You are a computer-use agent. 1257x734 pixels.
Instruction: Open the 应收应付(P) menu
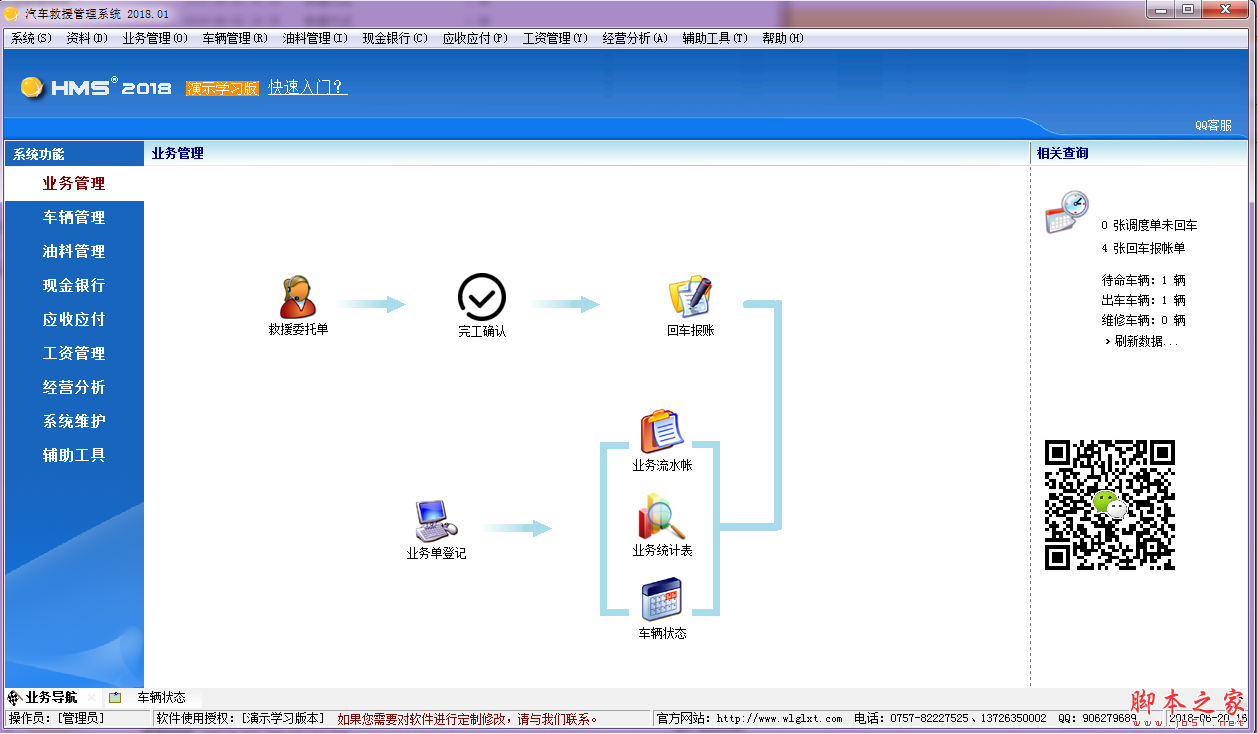click(x=474, y=37)
